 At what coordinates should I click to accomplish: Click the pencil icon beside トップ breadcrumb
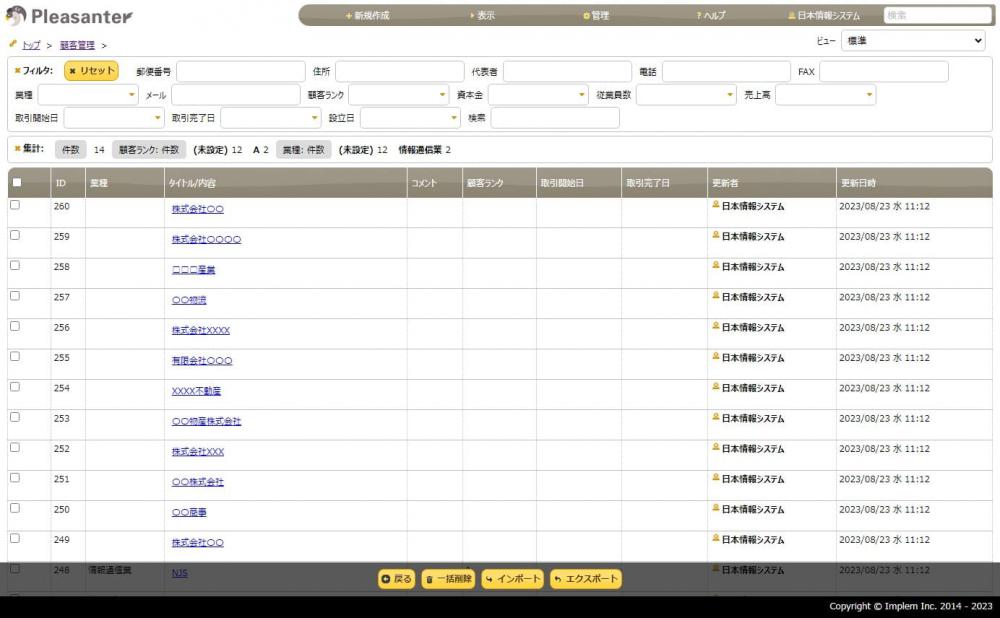tap(13, 44)
